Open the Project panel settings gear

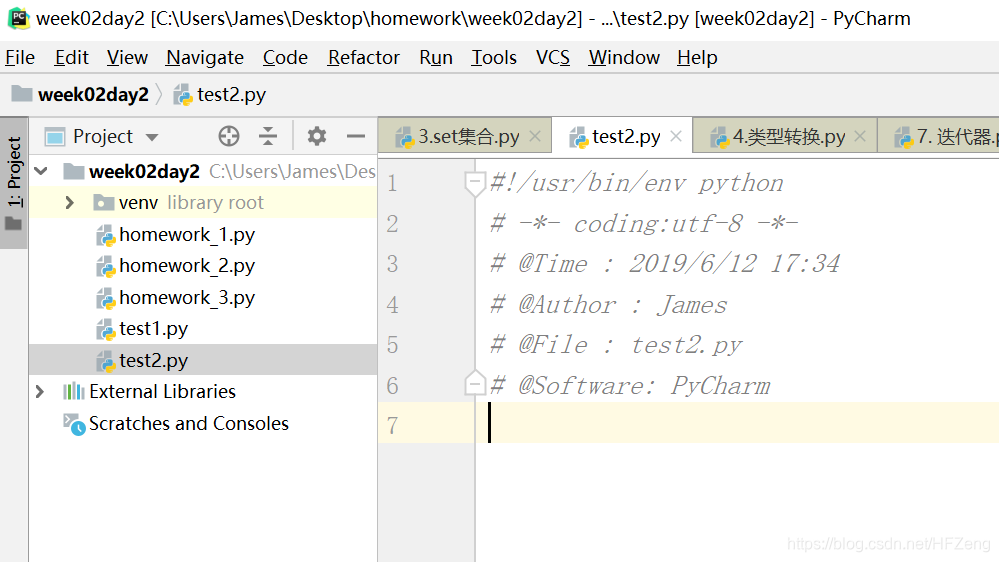point(317,136)
